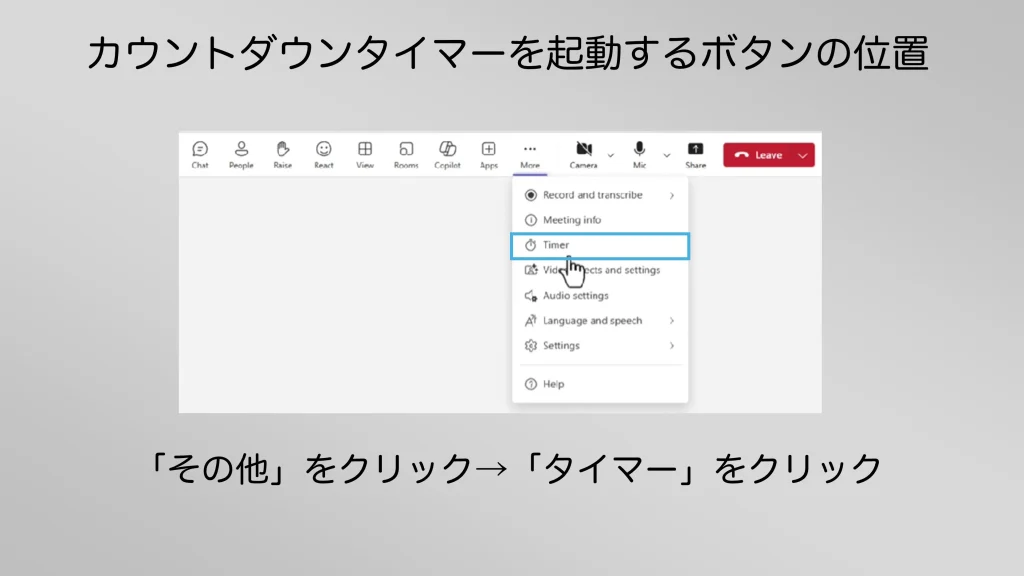Show the People participants list
Image resolution: width=1024 pixels, height=576 pixels.
click(x=241, y=153)
